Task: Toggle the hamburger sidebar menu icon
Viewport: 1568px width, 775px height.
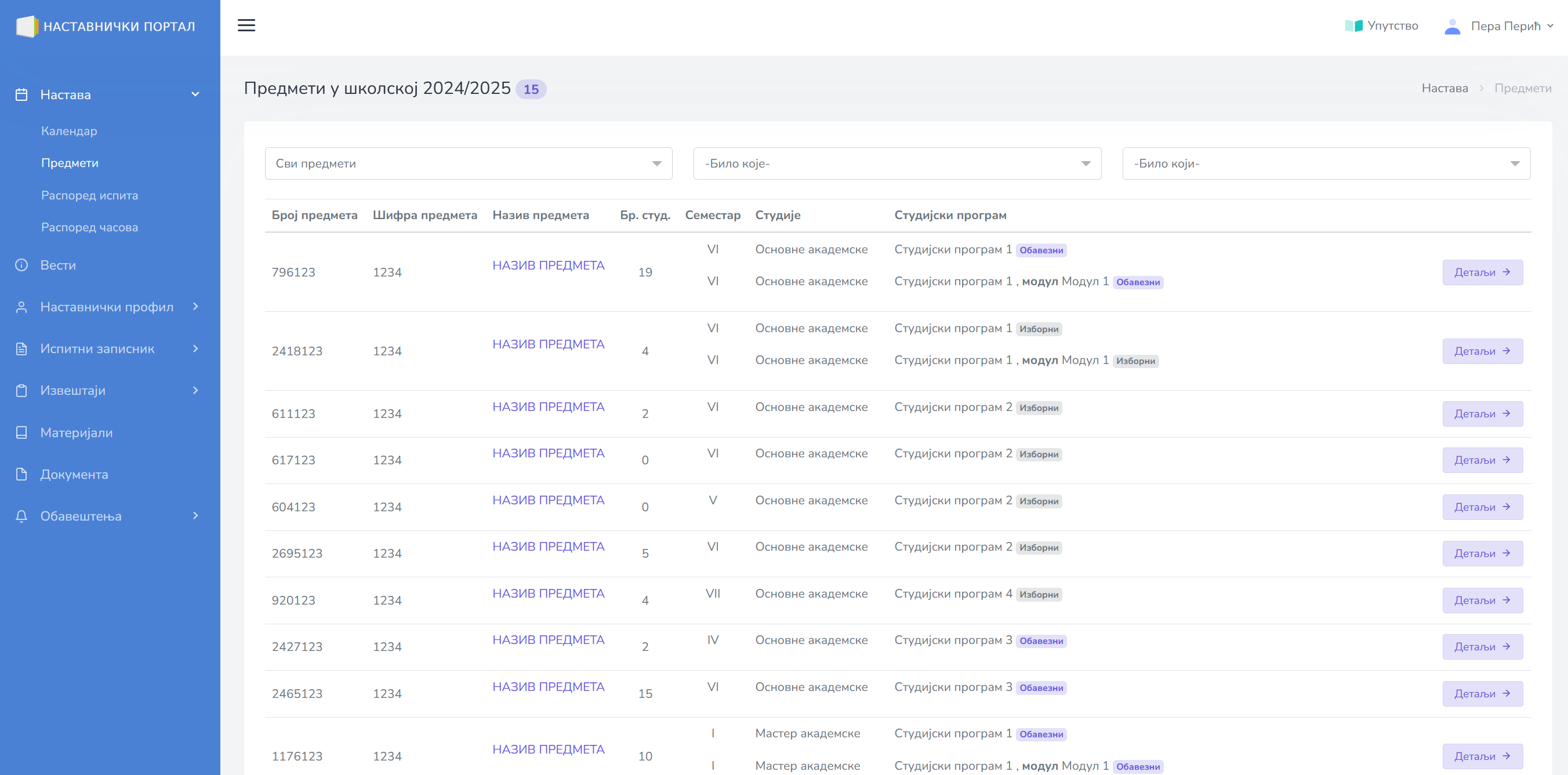Action: tap(246, 26)
